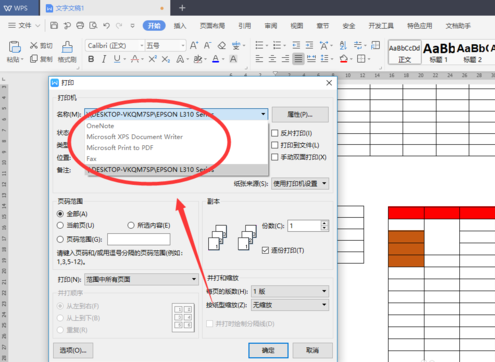Check the 打印到文件 option

tap(275, 145)
